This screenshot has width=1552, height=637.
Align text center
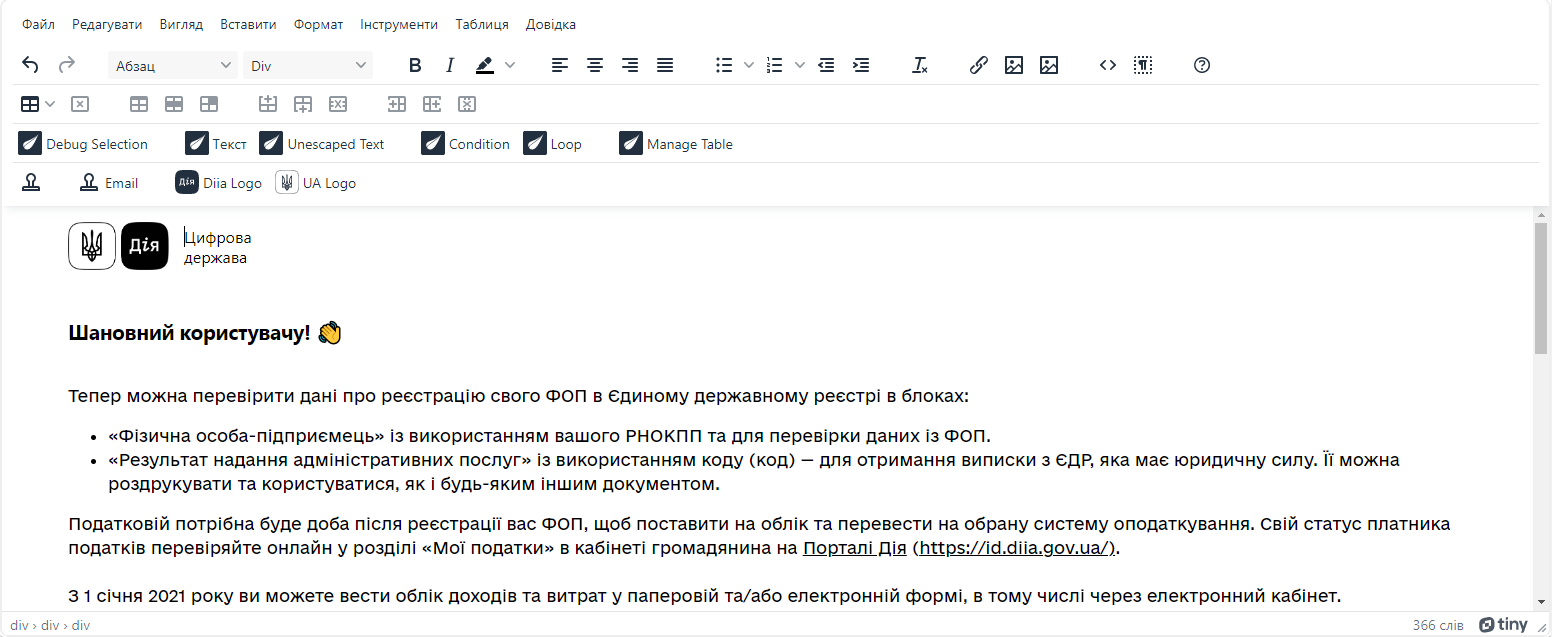coord(595,65)
